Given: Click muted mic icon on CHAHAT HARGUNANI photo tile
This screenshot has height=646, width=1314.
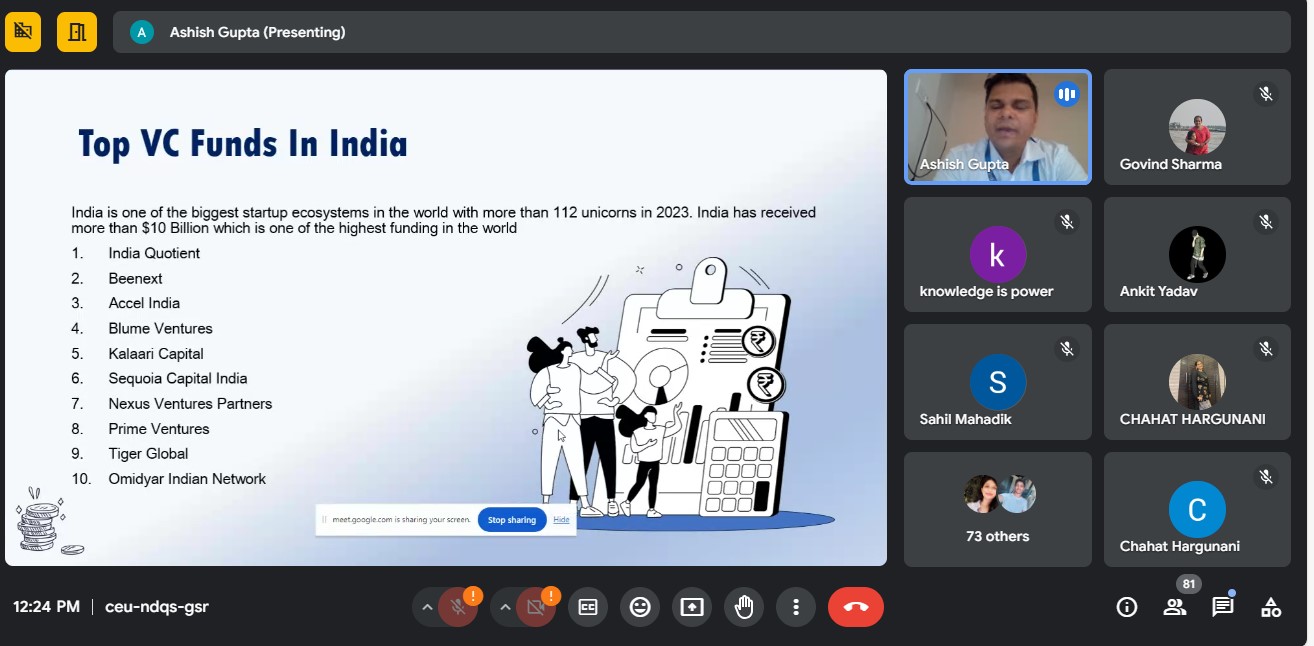Looking at the screenshot, I should [1266, 349].
